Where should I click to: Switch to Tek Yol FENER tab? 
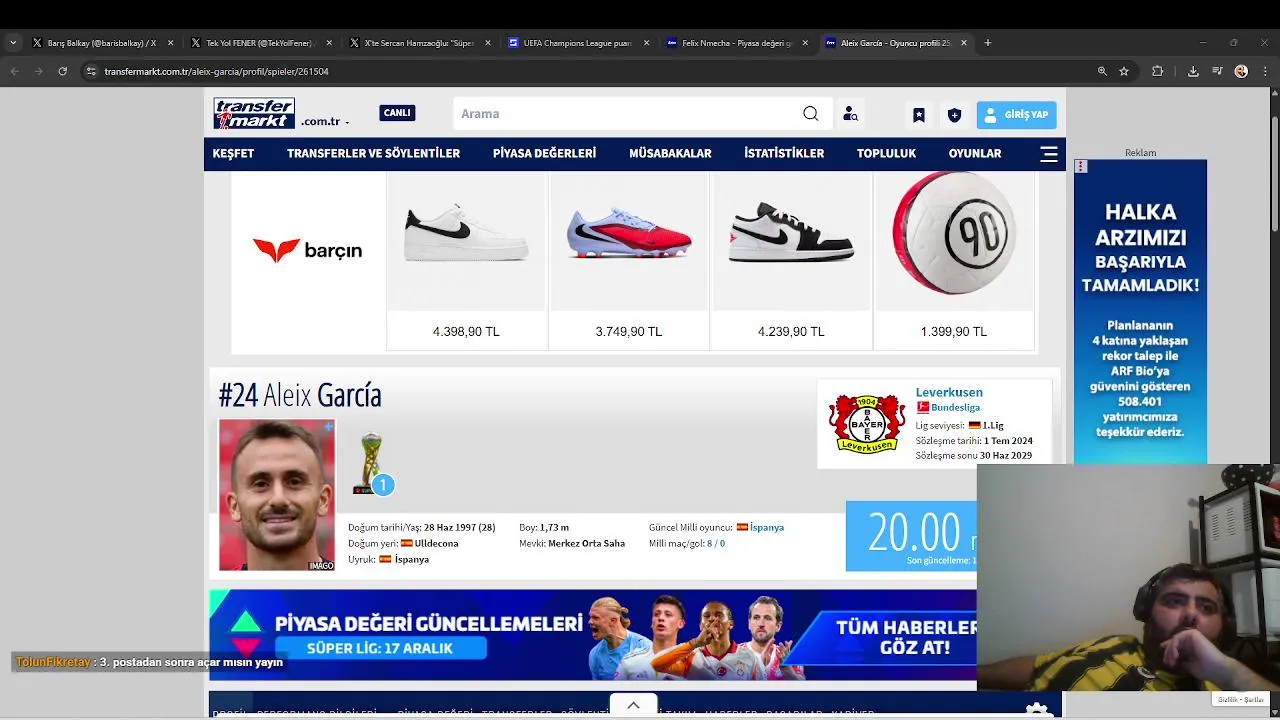259,43
